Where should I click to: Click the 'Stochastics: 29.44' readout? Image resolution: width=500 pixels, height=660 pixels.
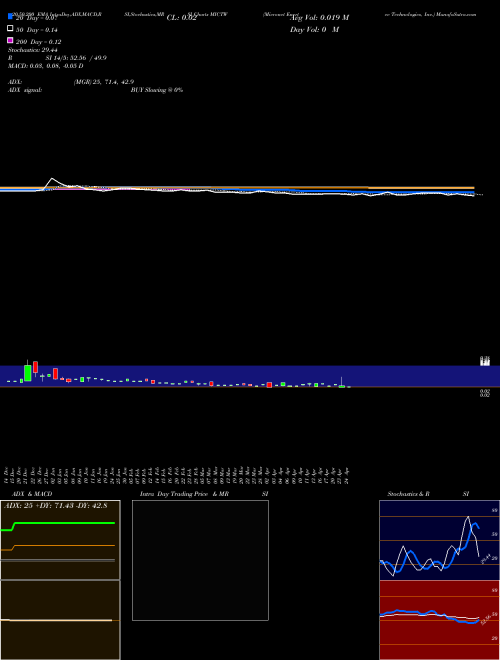coord(33,50)
